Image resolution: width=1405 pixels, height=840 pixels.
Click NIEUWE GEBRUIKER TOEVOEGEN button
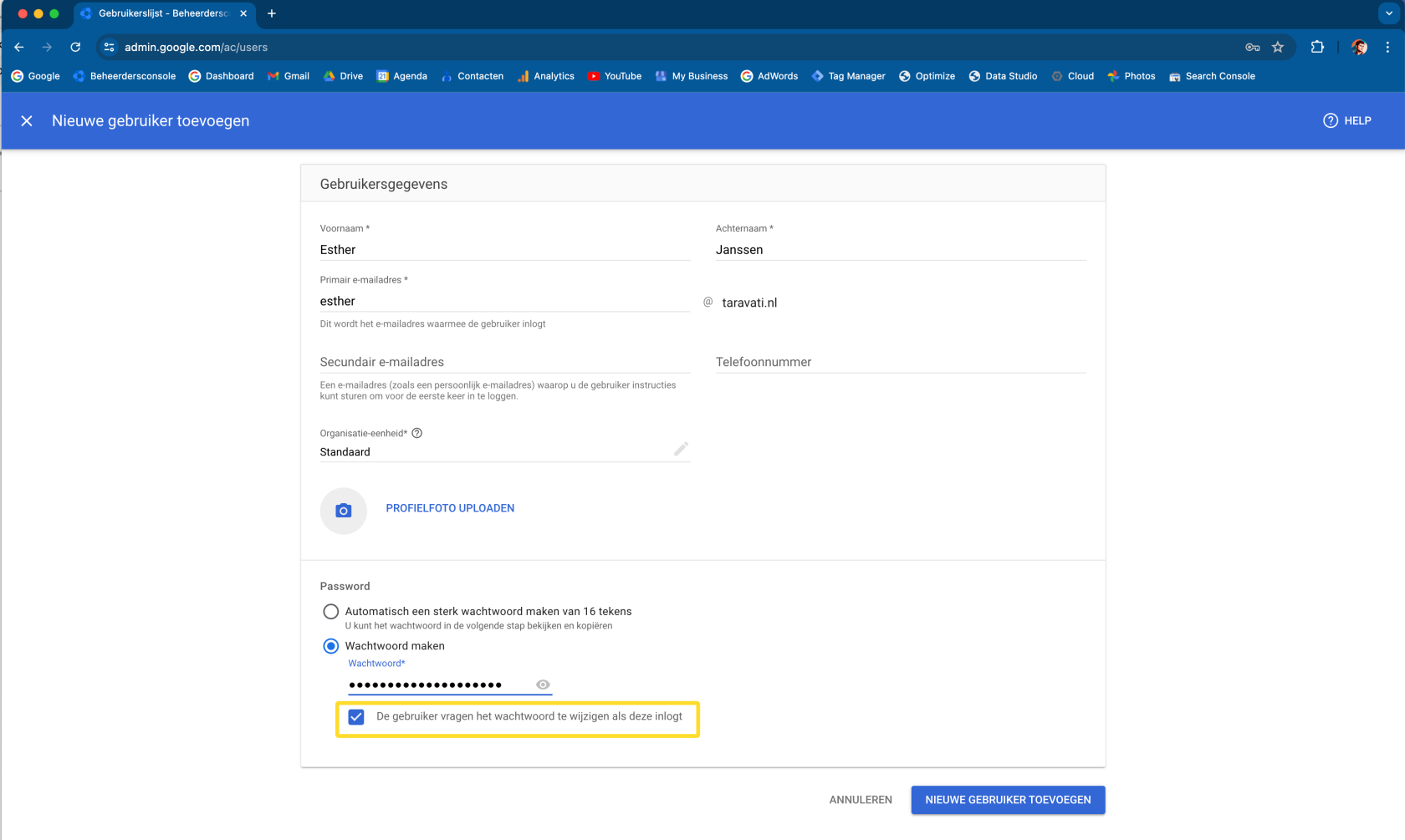[1008, 800]
